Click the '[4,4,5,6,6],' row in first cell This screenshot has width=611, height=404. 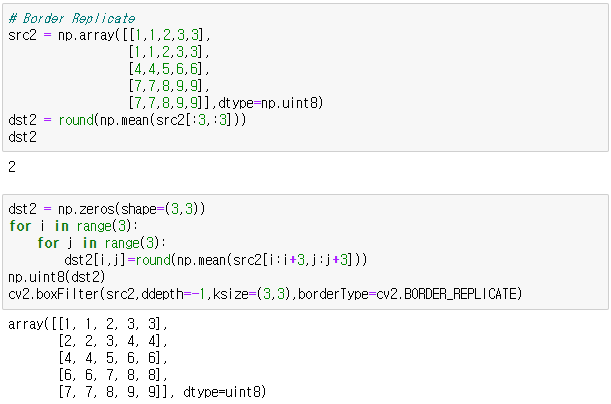169,69
